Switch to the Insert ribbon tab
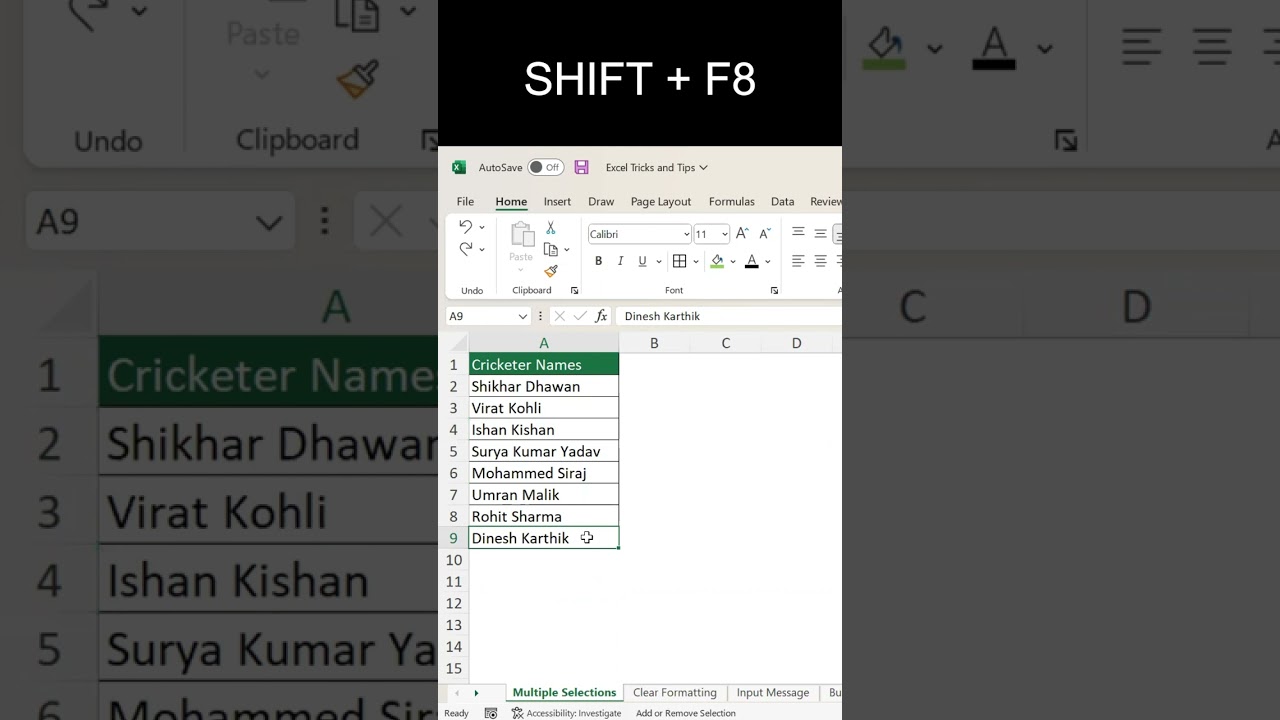Image resolution: width=1280 pixels, height=720 pixels. [557, 202]
